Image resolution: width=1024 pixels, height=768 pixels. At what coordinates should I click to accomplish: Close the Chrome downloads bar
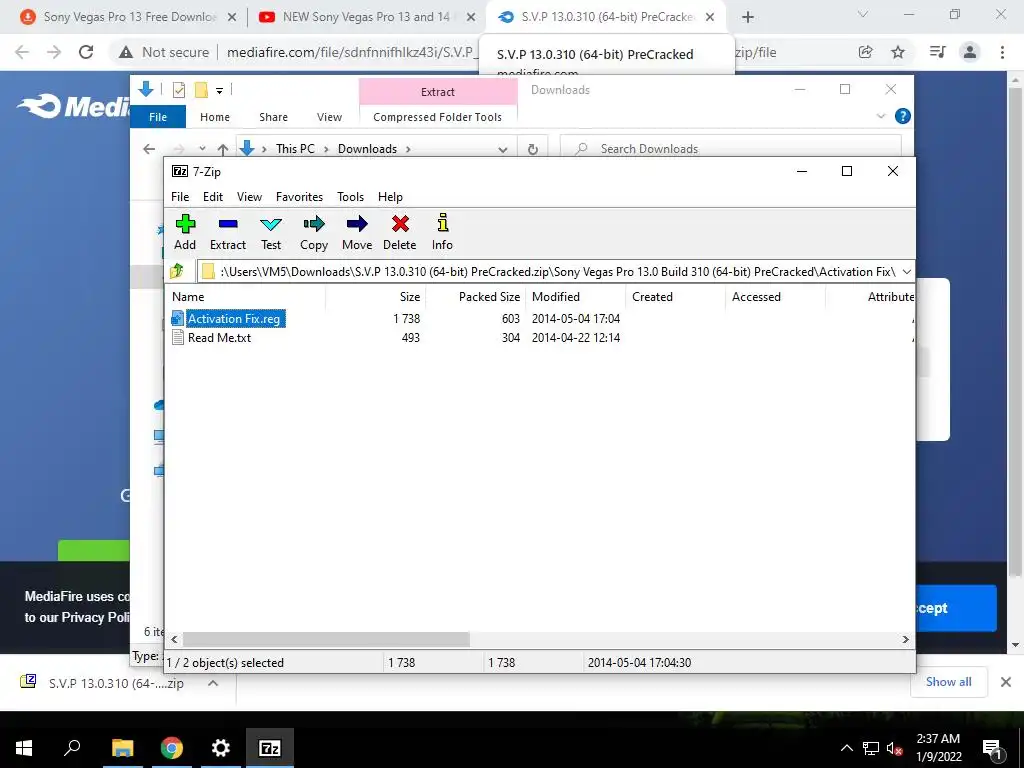(x=1006, y=682)
